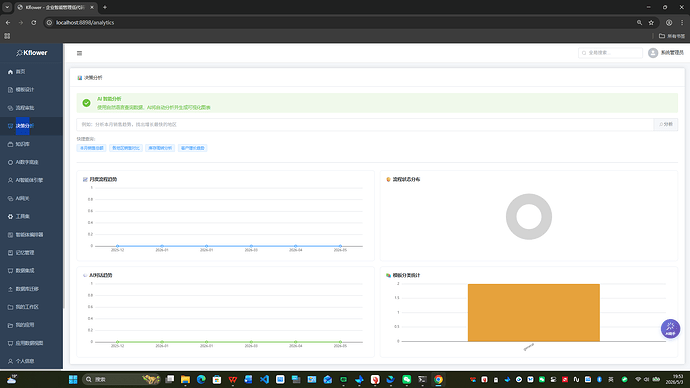Click the gray donut chart ring
The height and width of the screenshot is (388, 690).
(512, 217)
